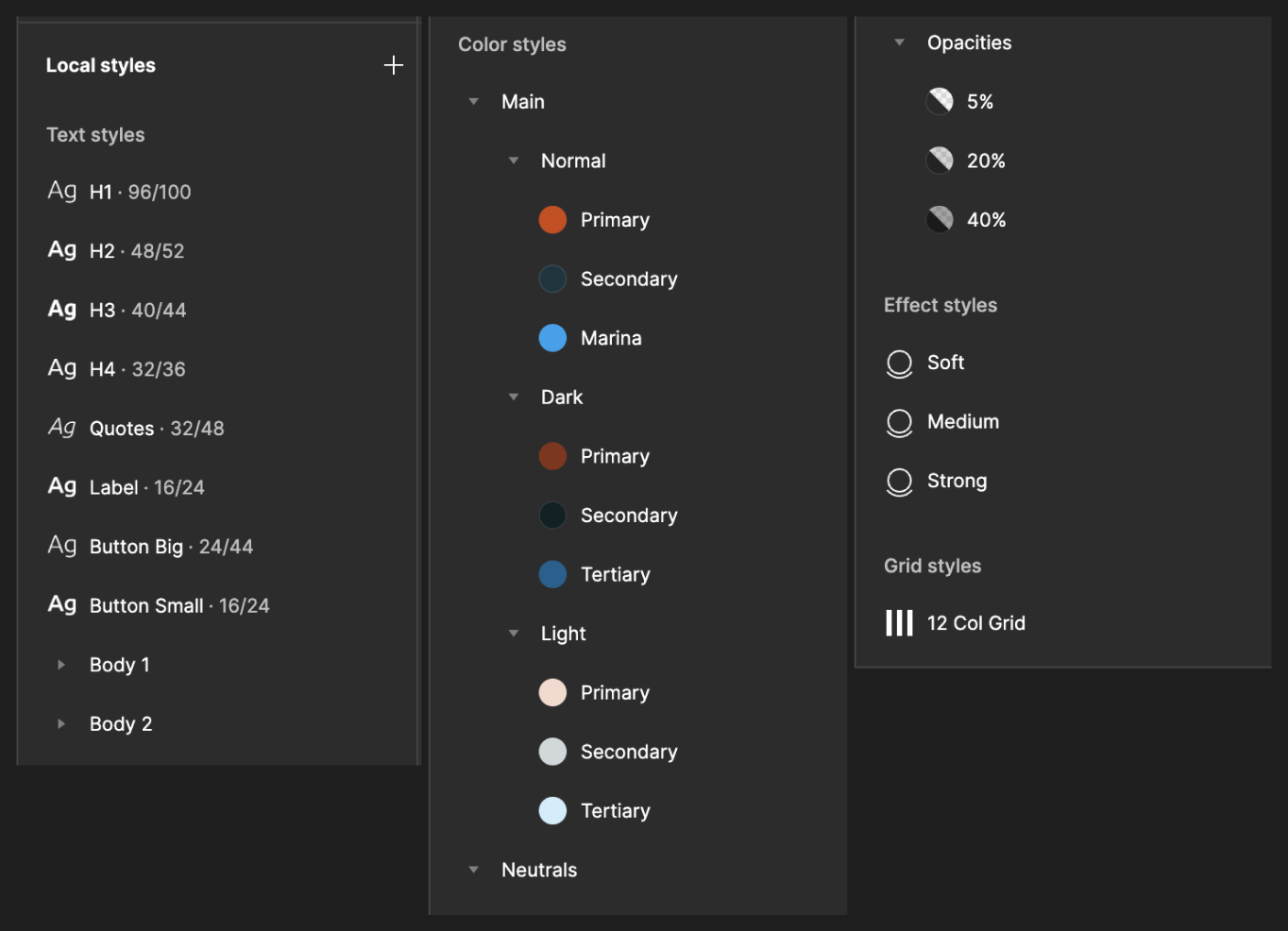The width and height of the screenshot is (1288, 931).
Task: Click the Strong effect style icon
Action: 899,482
